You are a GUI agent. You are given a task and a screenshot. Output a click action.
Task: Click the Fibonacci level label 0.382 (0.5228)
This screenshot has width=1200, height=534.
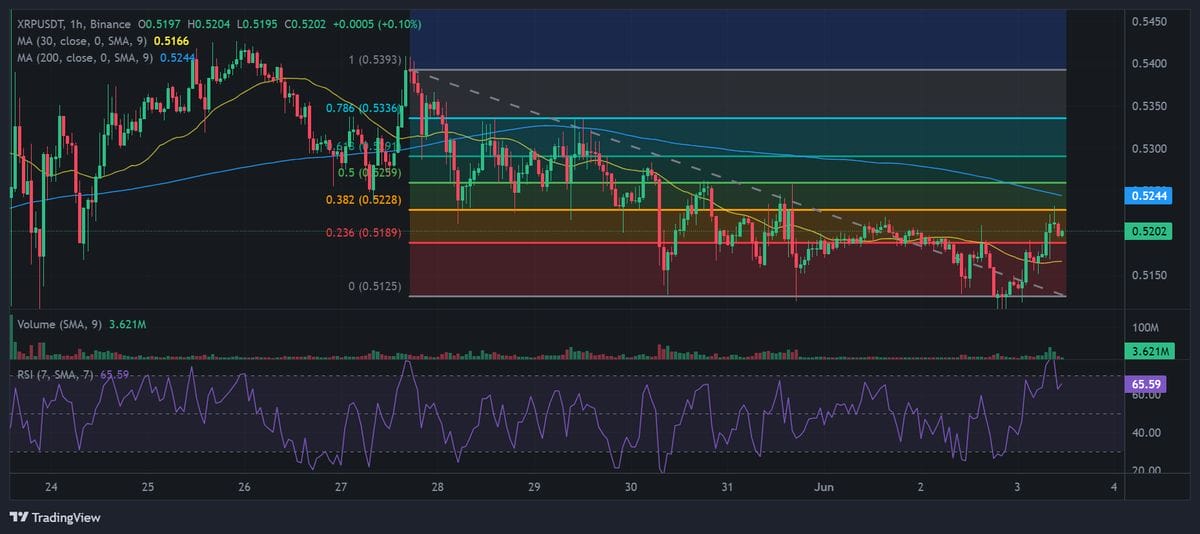[x=362, y=200]
